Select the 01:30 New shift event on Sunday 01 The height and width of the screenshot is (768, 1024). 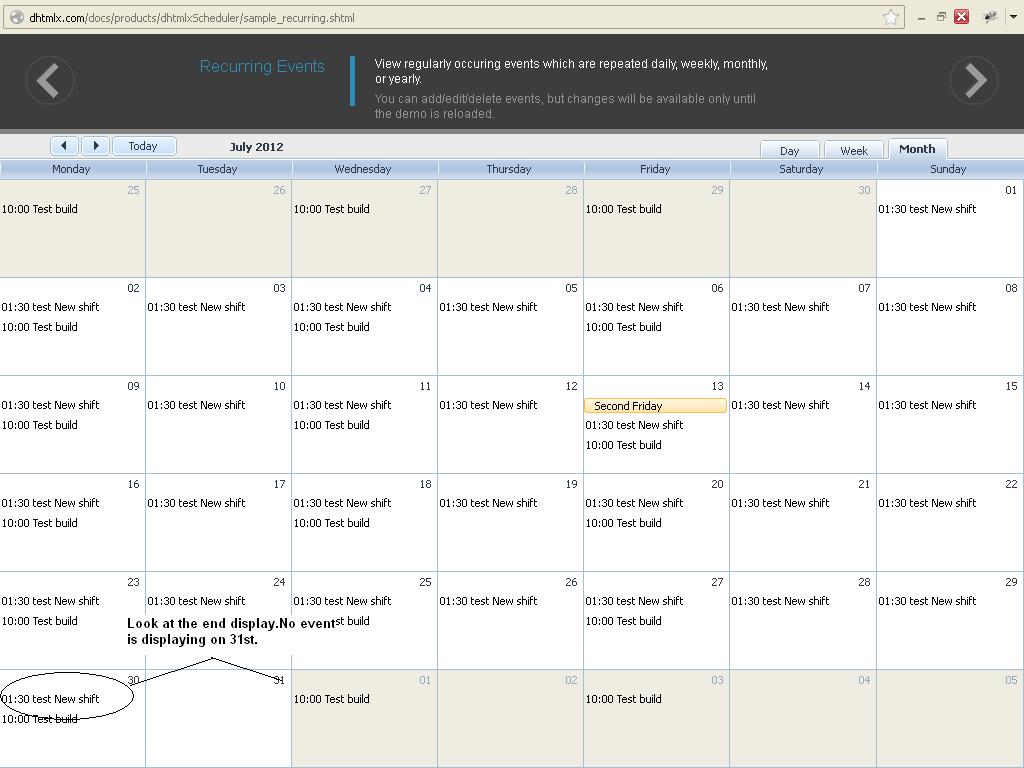pyautogui.click(x=927, y=209)
